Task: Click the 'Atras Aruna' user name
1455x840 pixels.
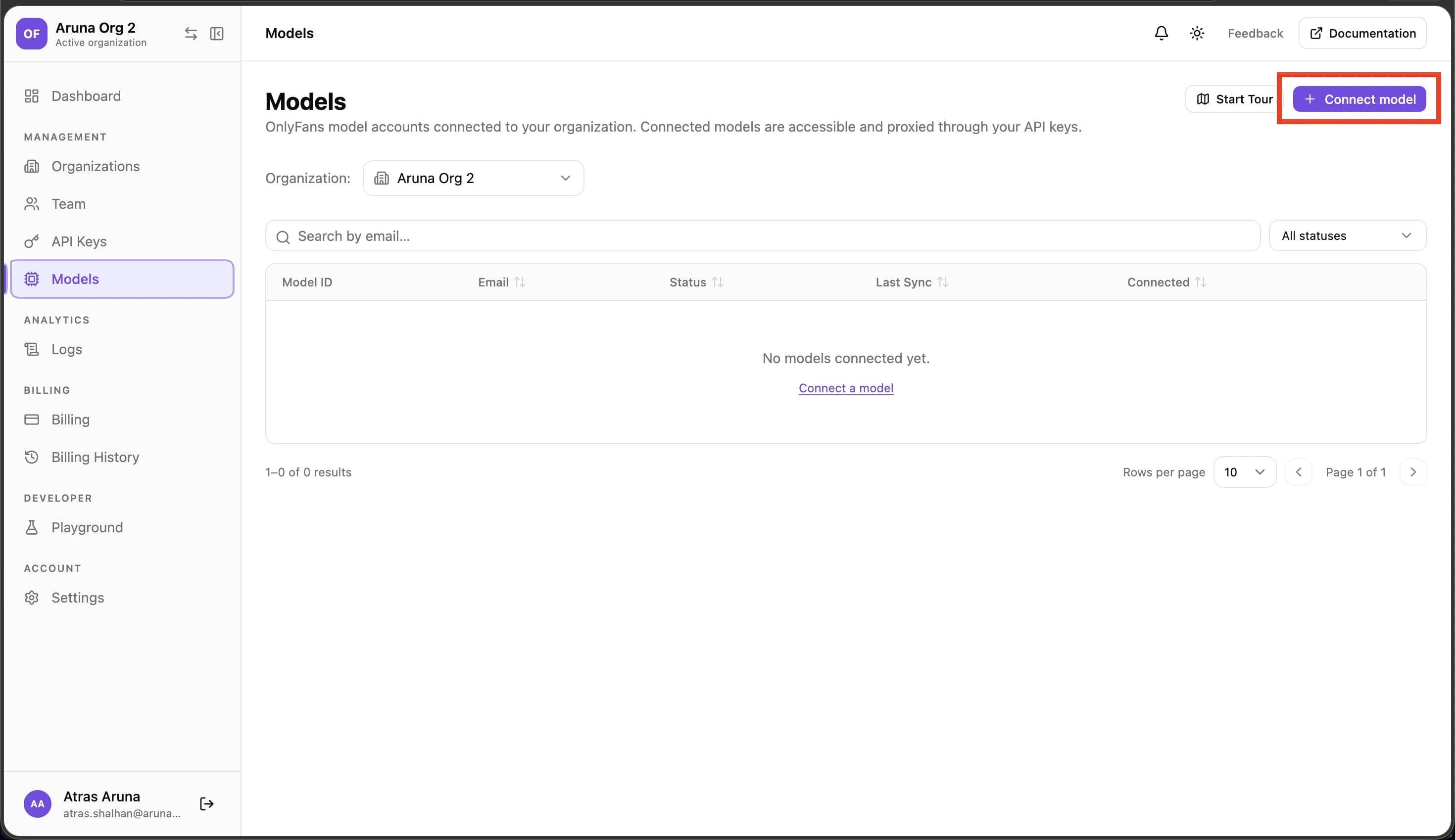Action: [101, 796]
